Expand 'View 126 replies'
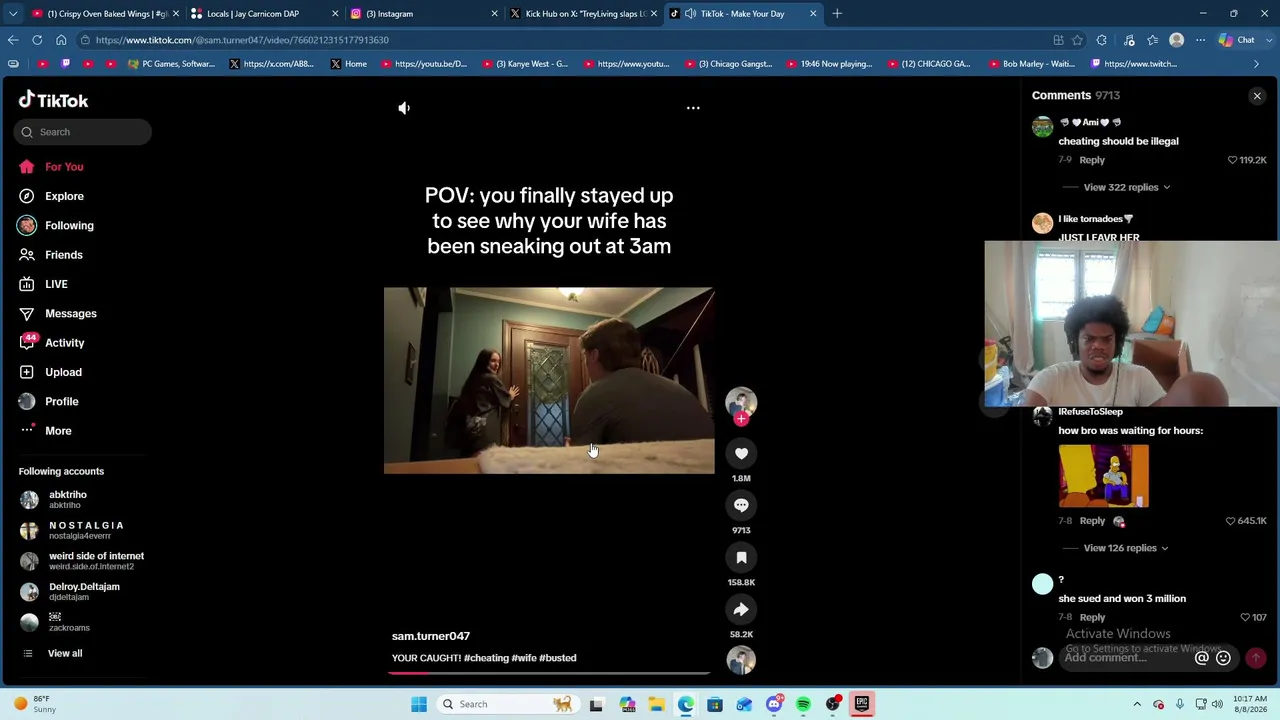 click(x=1126, y=548)
